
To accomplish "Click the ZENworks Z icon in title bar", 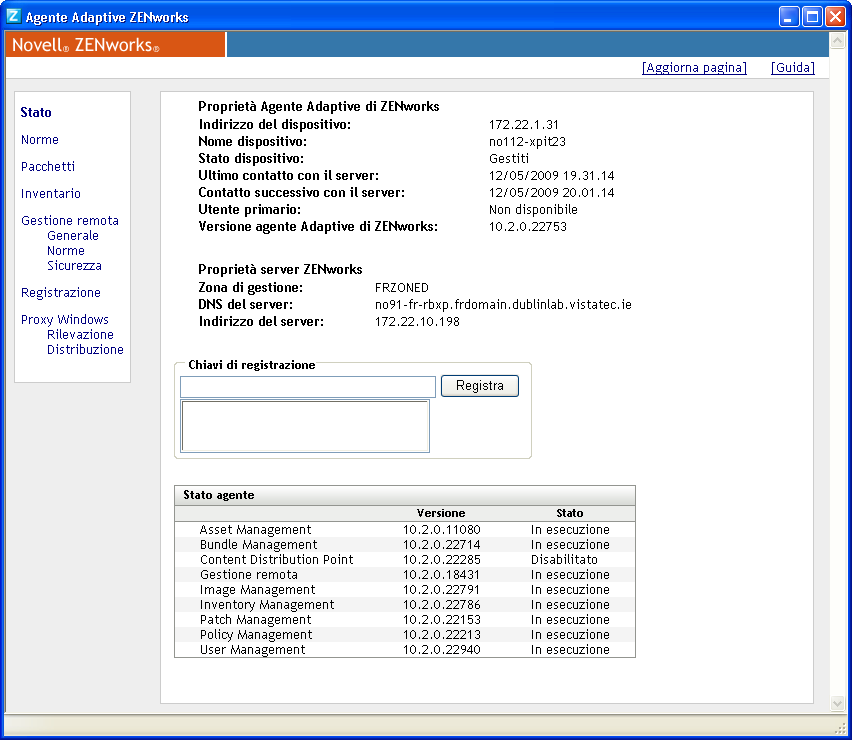I will (x=14, y=16).
